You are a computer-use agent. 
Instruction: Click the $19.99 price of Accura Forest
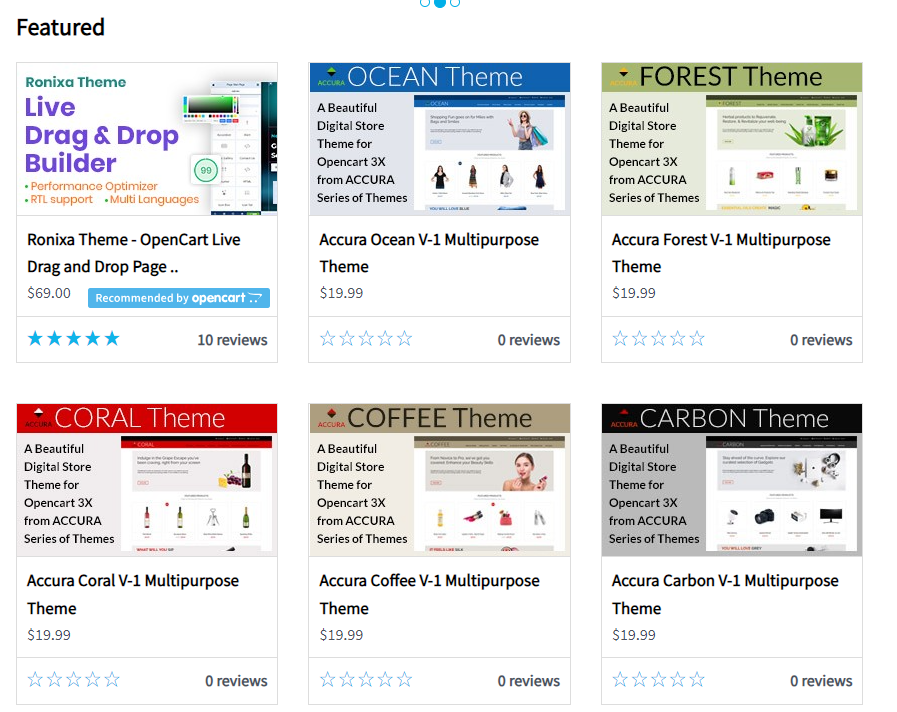pyautogui.click(x=634, y=293)
